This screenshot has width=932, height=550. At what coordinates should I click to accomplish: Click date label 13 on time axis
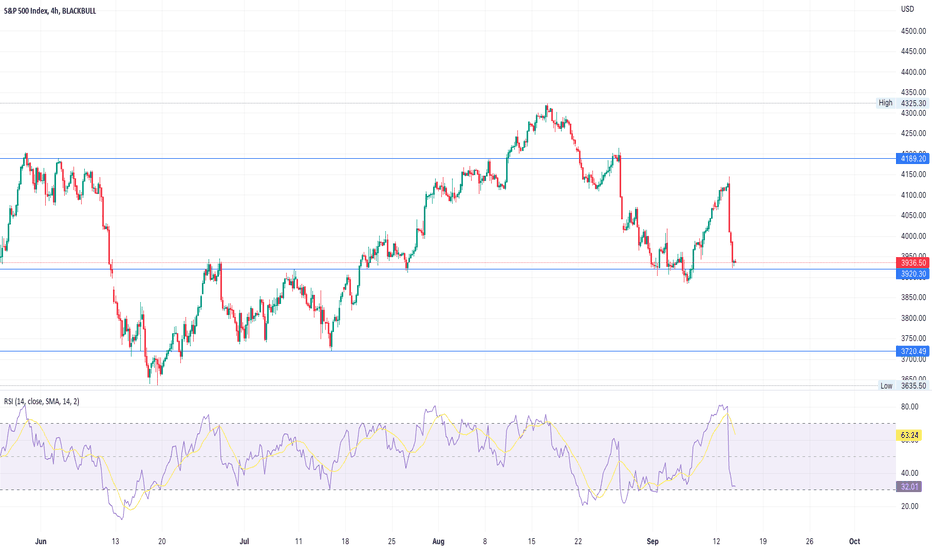click(115, 542)
